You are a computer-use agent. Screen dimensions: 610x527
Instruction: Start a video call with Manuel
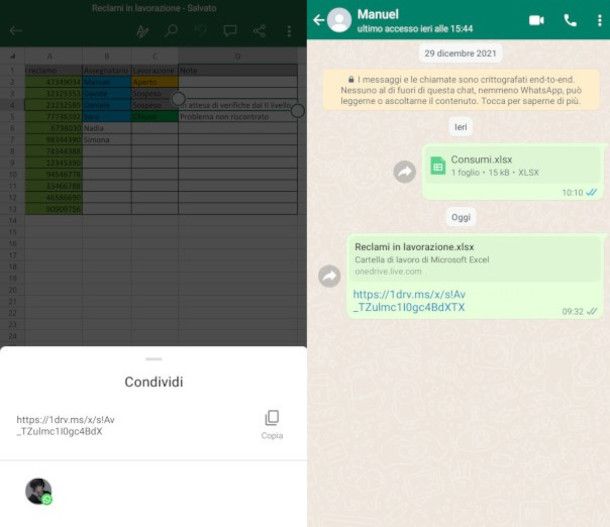tap(536, 20)
